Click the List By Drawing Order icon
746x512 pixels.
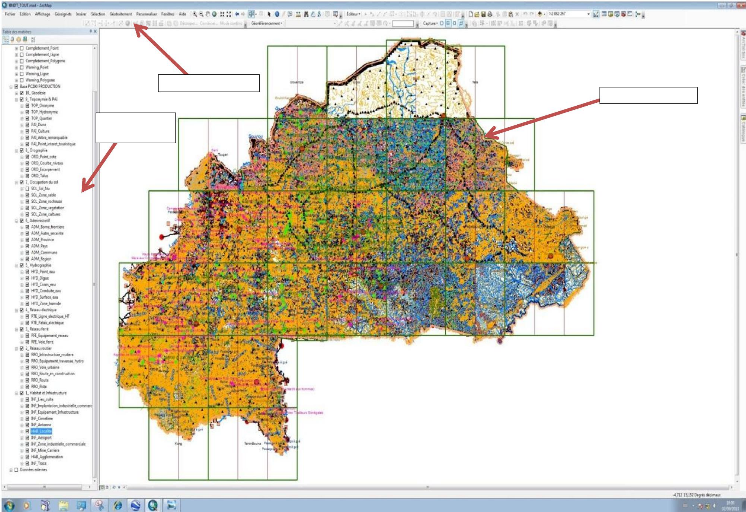6,39
